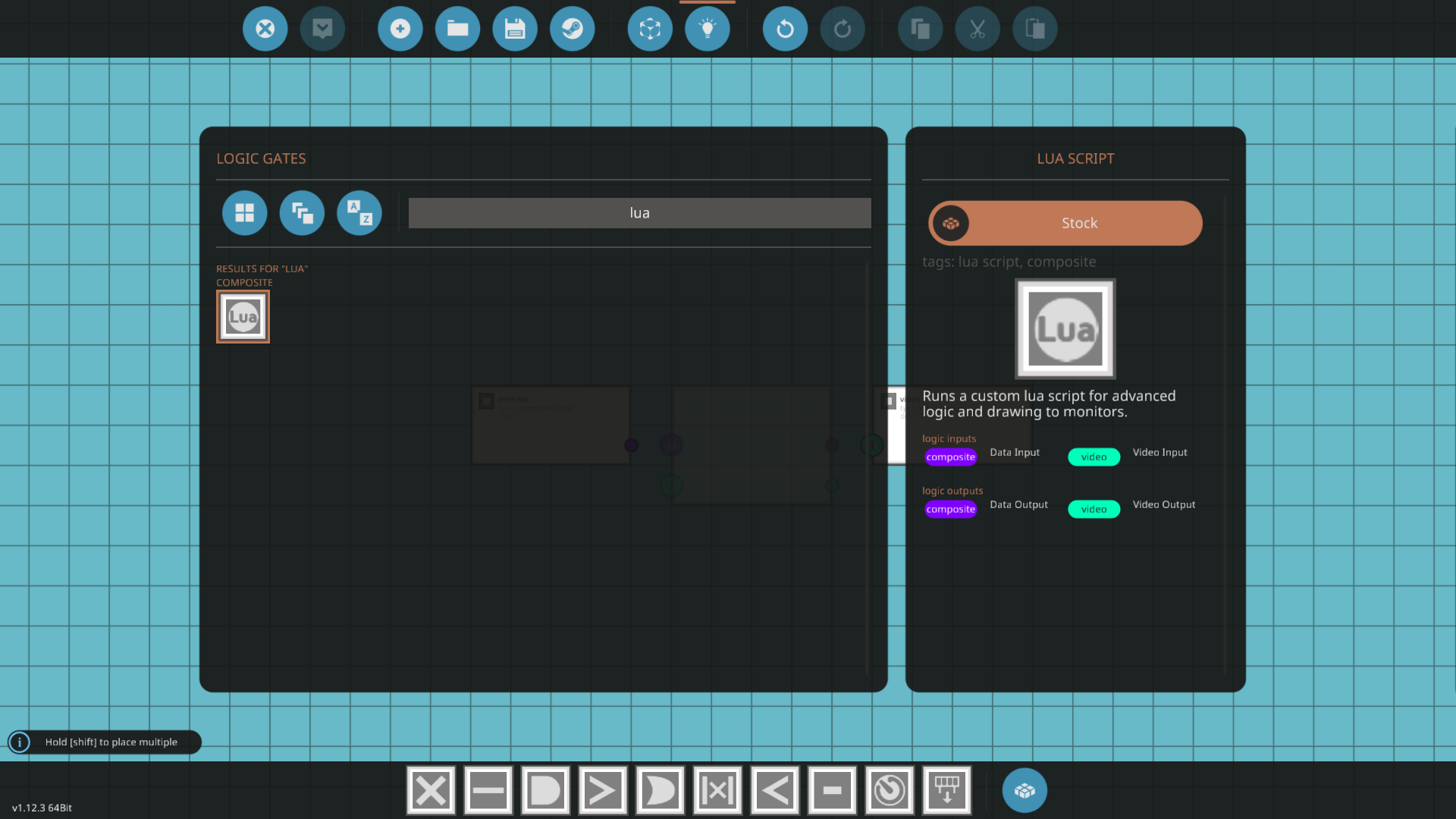Click the close X button in top toolbar
The image size is (1456, 819).
pyautogui.click(x=265, y=29)
